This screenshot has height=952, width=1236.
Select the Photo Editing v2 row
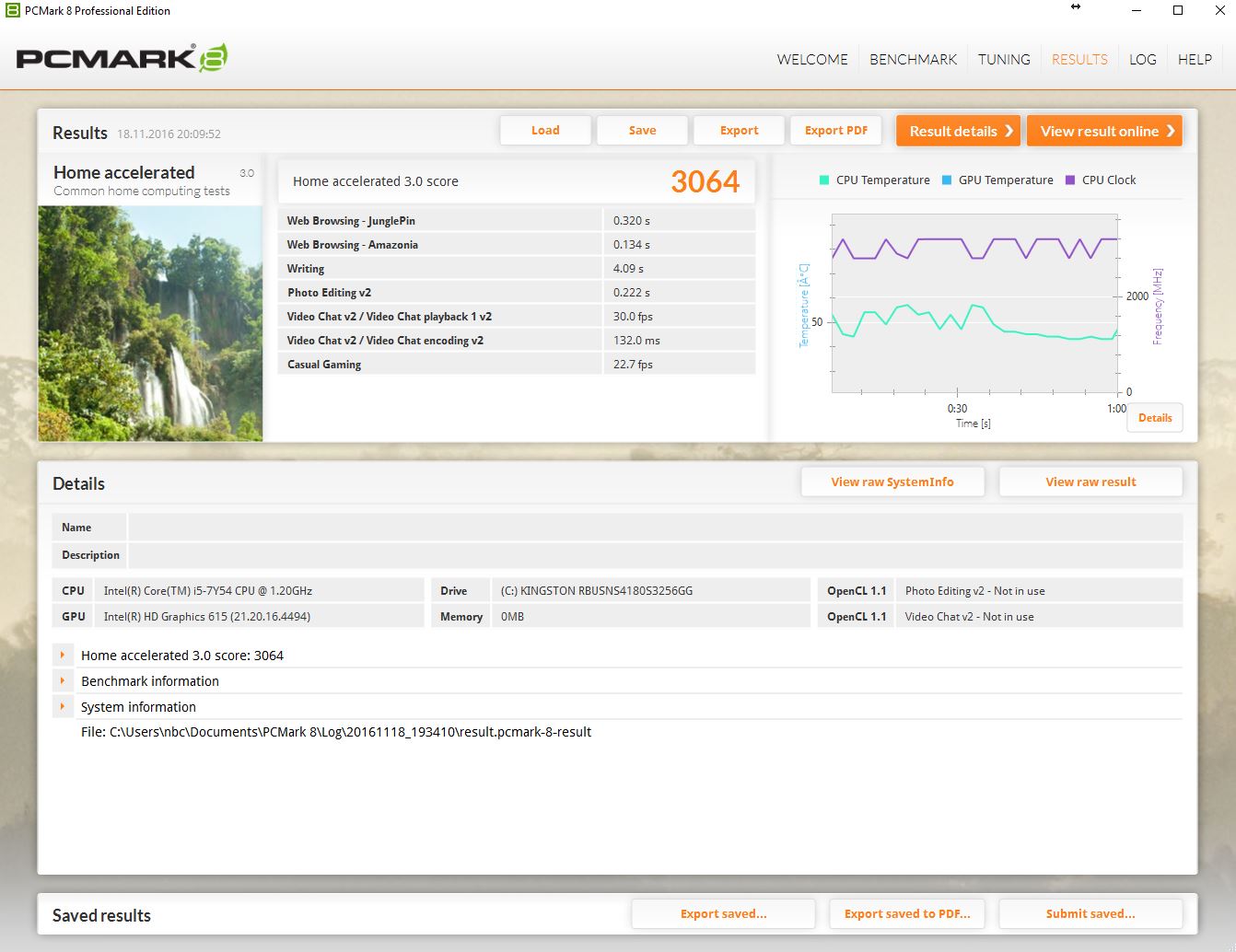pyautogui.click(x=517, y=293)
